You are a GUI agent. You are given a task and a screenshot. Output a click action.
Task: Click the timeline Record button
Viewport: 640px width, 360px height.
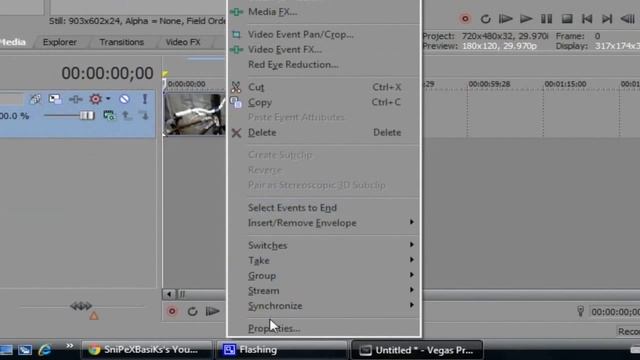point(172,311)
